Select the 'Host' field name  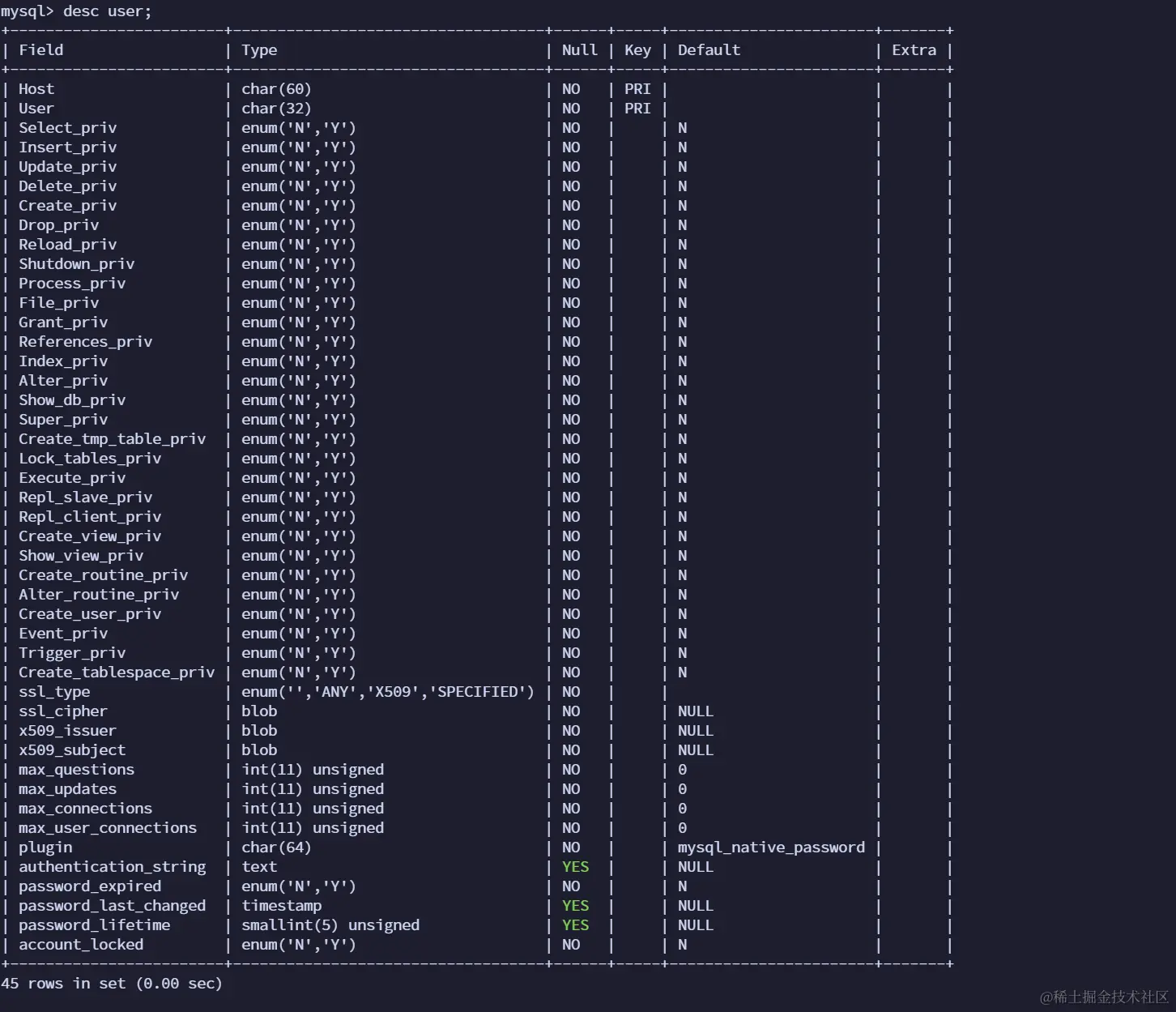pyautogui.click(x=36, y=89)
